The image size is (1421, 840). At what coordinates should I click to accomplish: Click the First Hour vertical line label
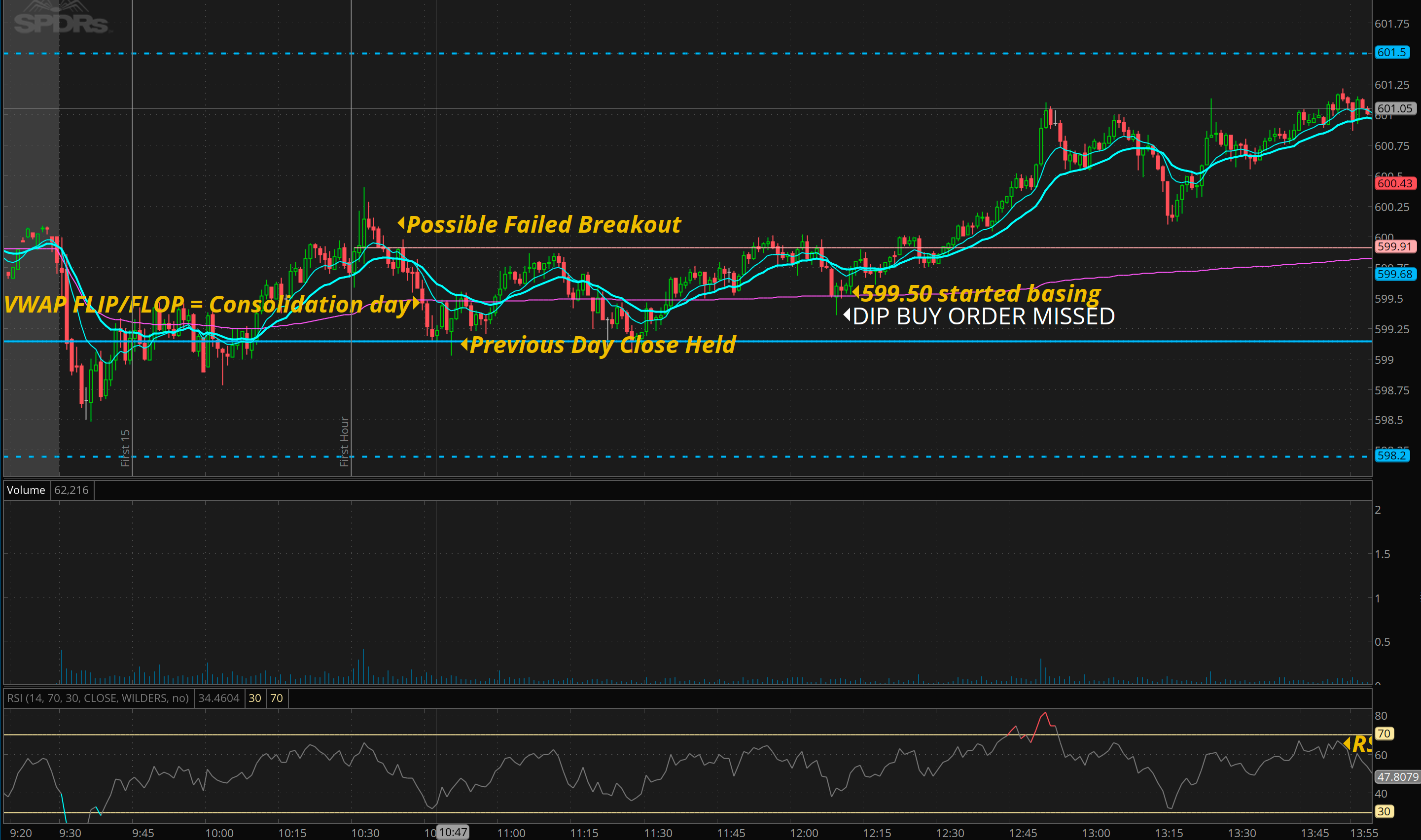(344, 442)
